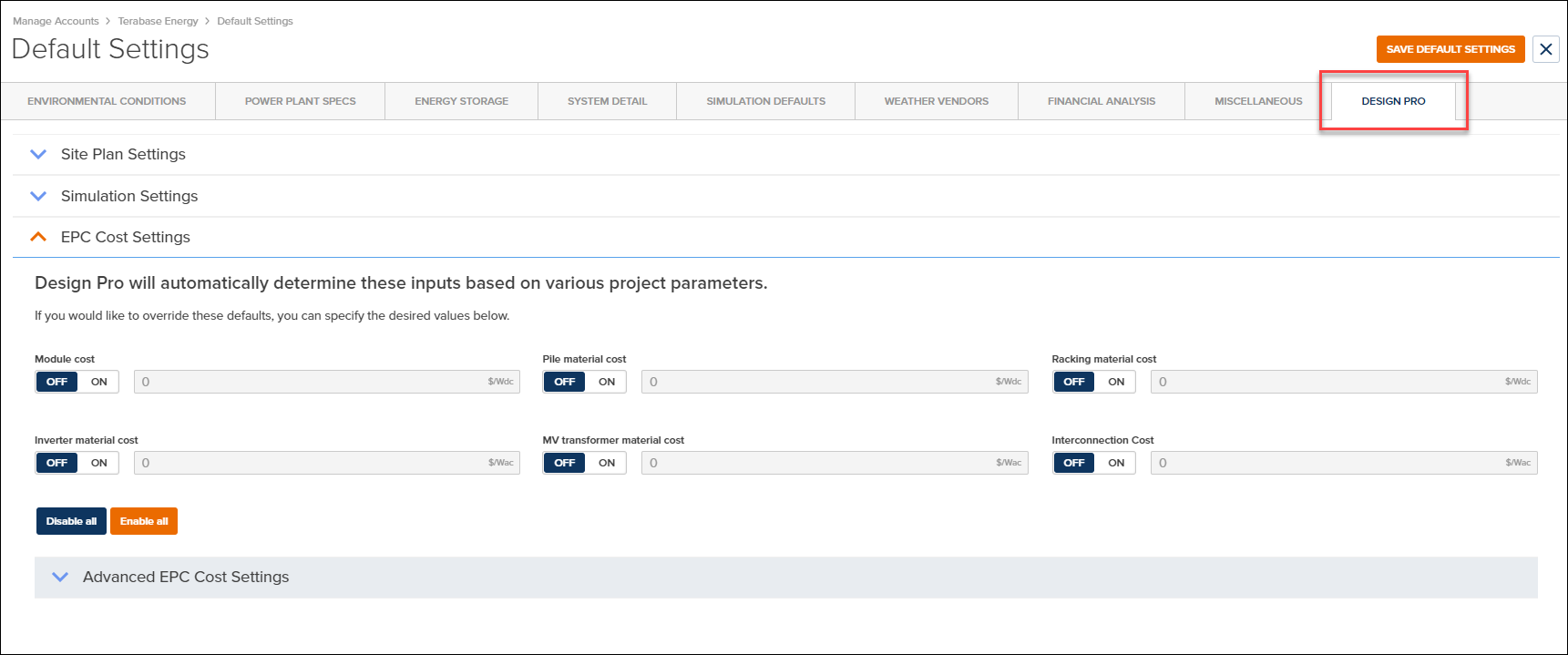Go to System Detail tab
1568x655 pixels.
607,101
